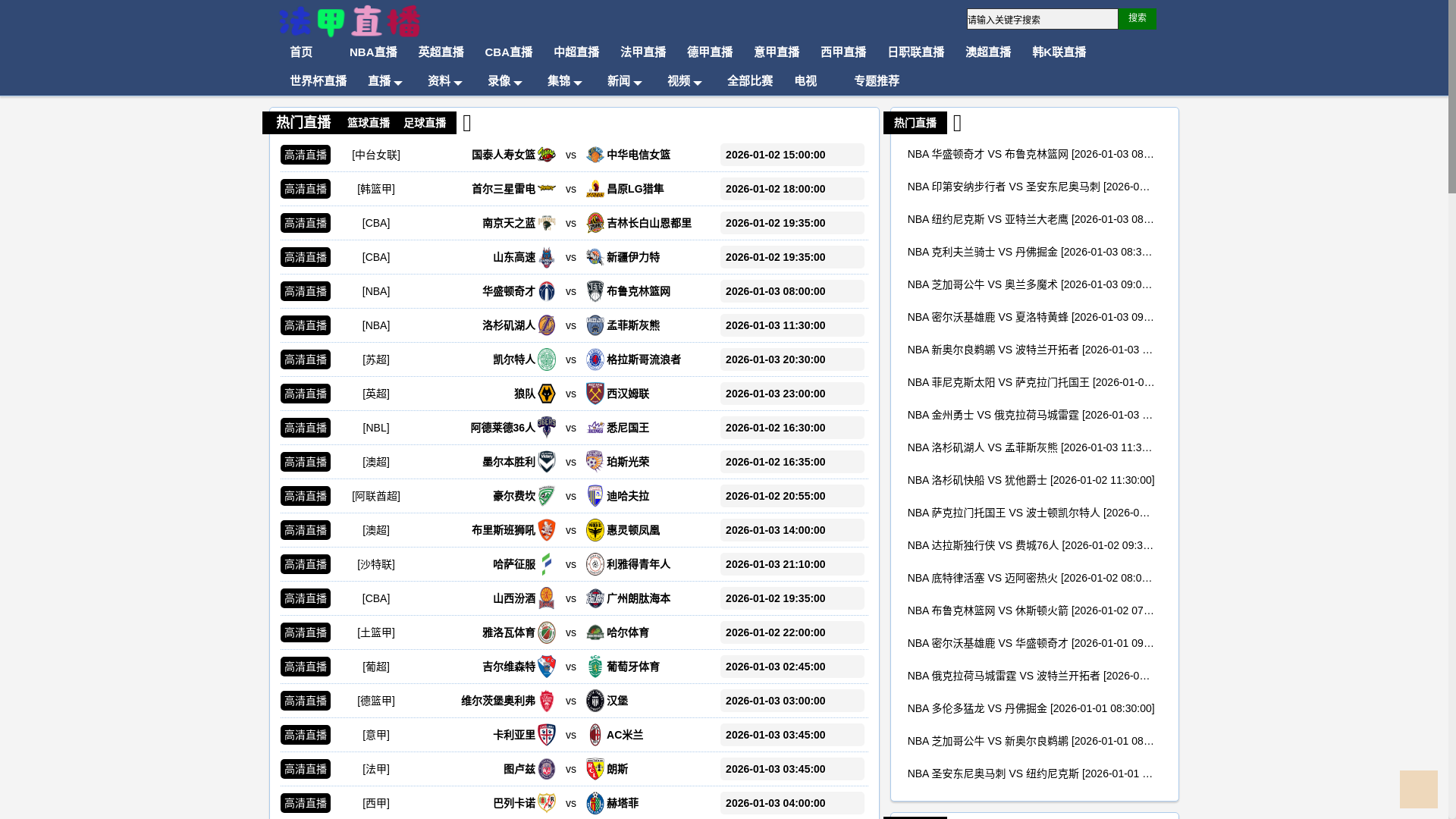Click the team name 维尔茨堡奥利弗
This screenshot has width=1456, height=819.
(x=498, y=701)
